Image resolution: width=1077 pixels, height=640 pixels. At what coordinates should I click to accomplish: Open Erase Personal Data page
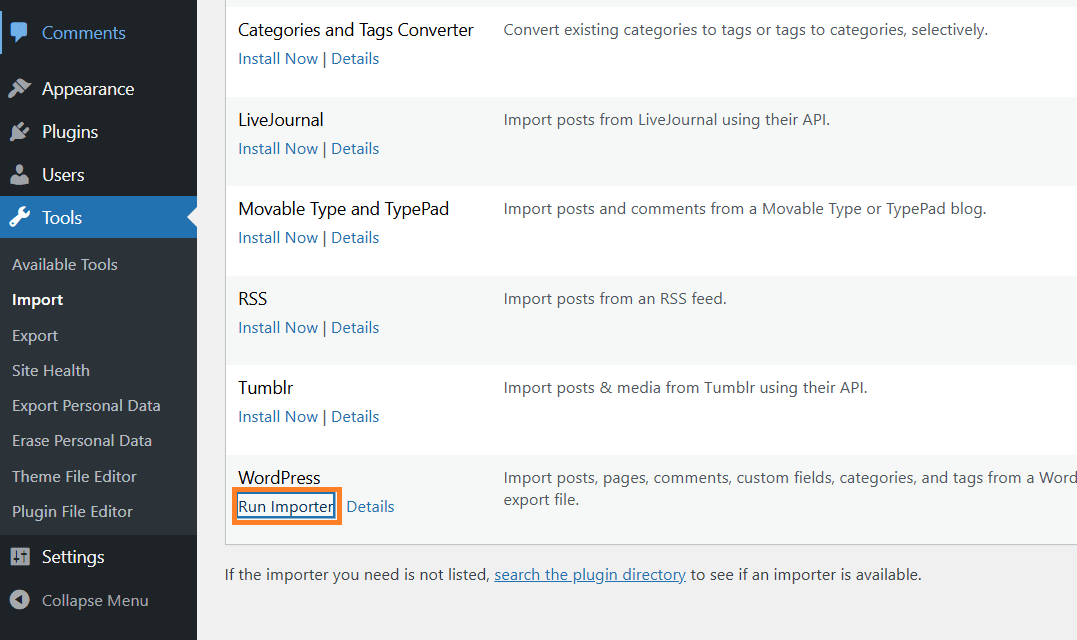[82, 440]
